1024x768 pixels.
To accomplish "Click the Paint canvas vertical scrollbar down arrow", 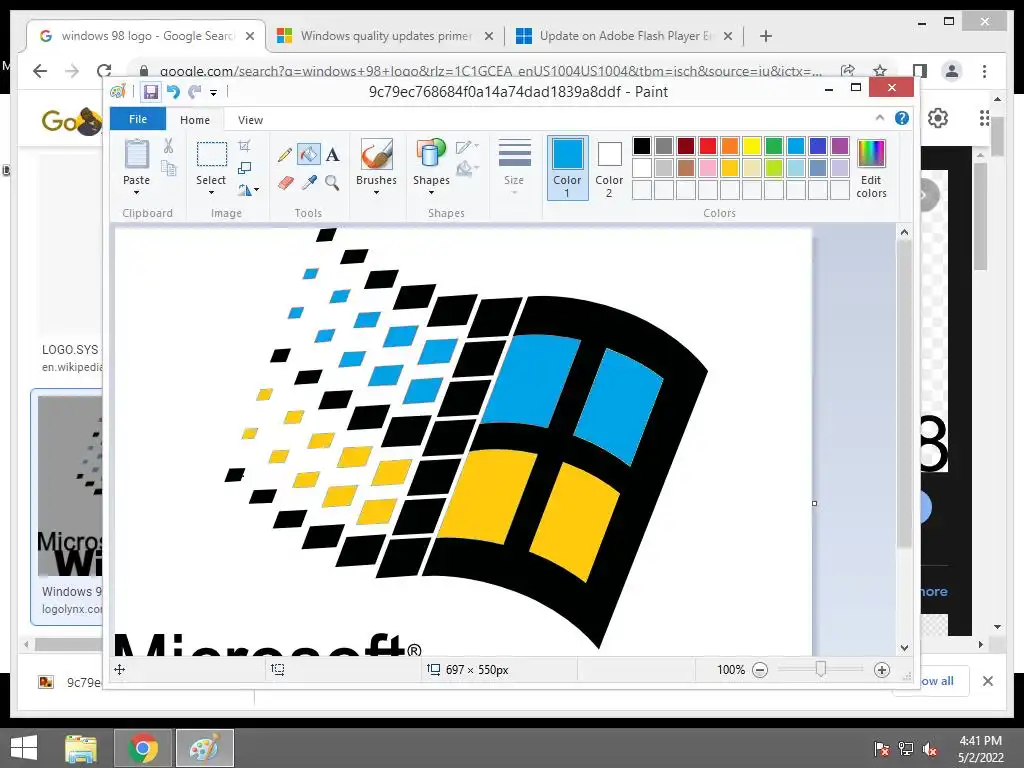I will tap(904, 648).
